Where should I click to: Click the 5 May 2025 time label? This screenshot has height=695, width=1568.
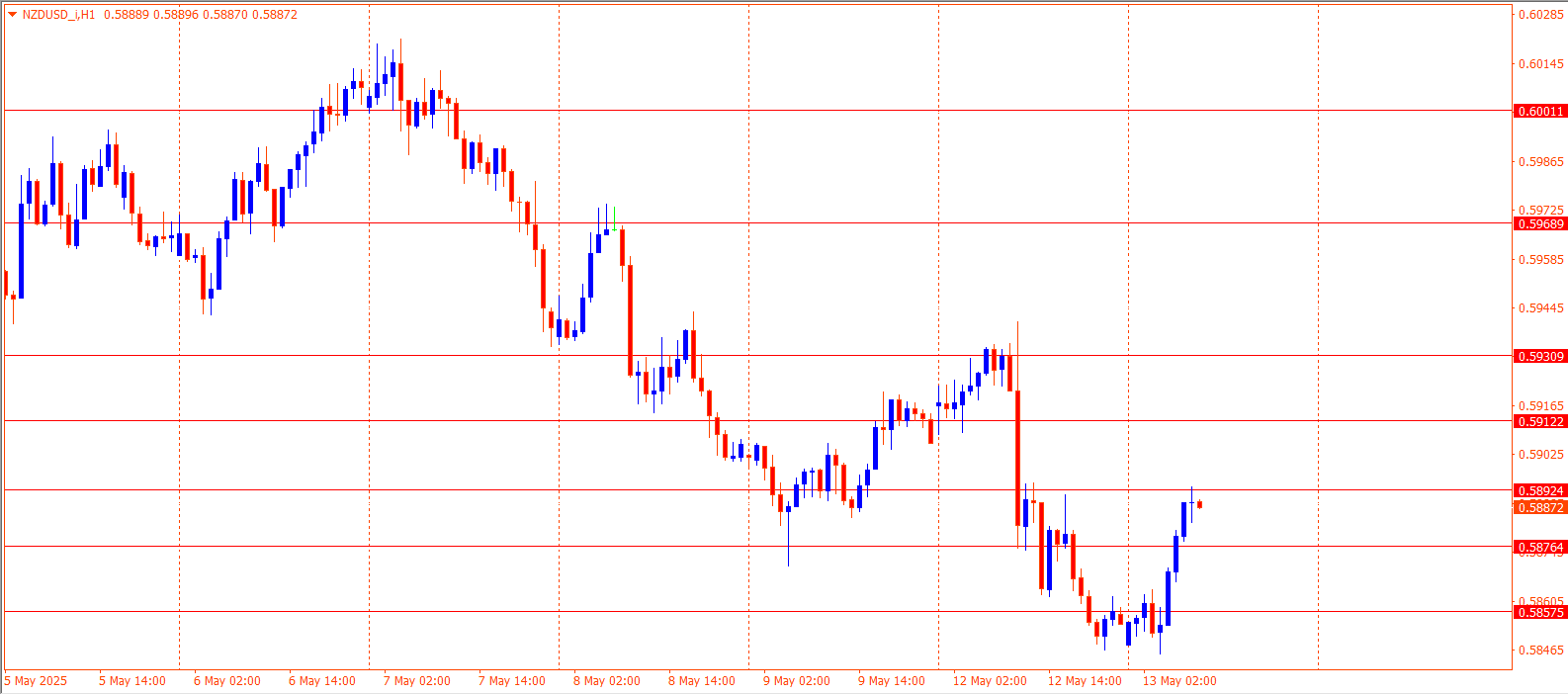(x=37, y=681)
